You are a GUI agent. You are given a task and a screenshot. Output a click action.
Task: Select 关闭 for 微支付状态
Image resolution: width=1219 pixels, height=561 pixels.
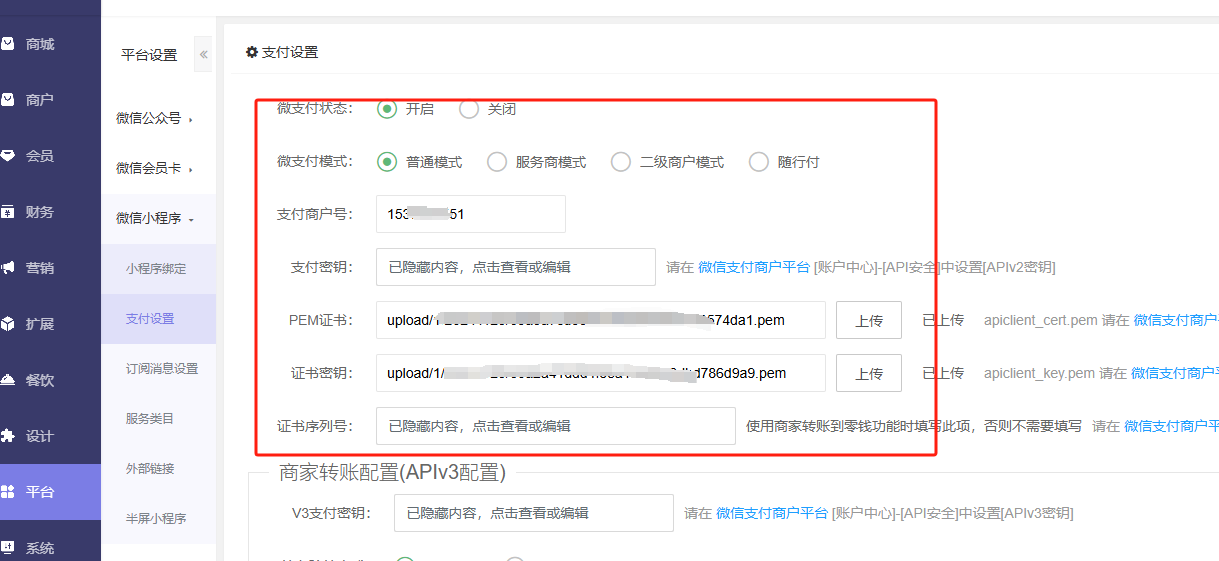coord(469,109)
